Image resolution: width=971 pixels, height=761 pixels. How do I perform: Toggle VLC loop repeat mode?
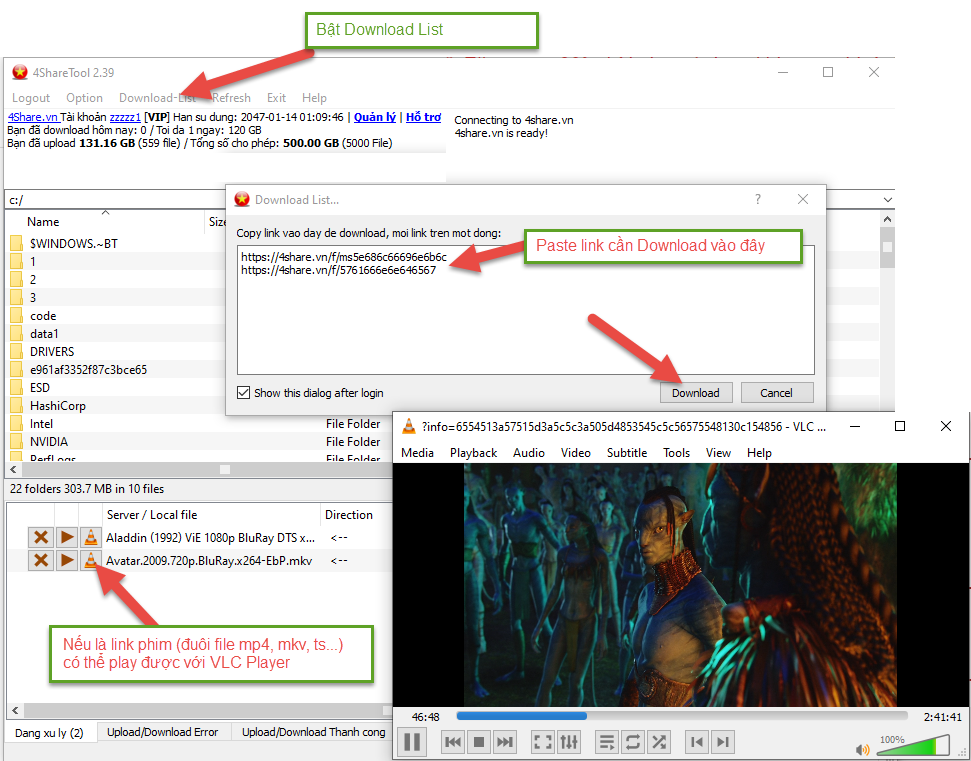(632, 742)
